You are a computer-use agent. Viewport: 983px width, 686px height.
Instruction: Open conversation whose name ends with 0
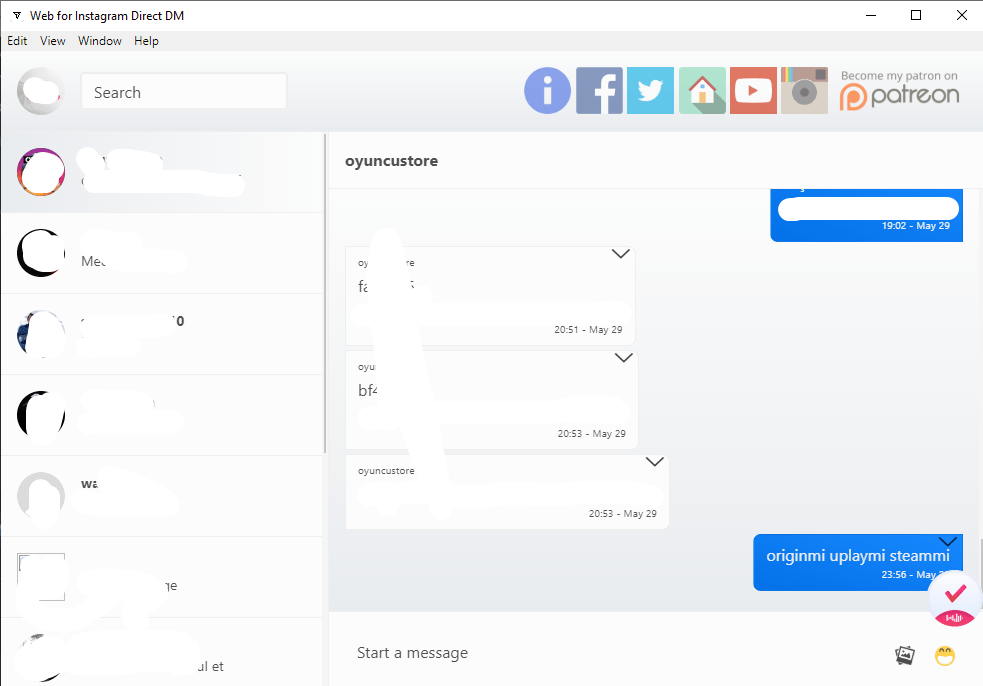pos(162,334)
